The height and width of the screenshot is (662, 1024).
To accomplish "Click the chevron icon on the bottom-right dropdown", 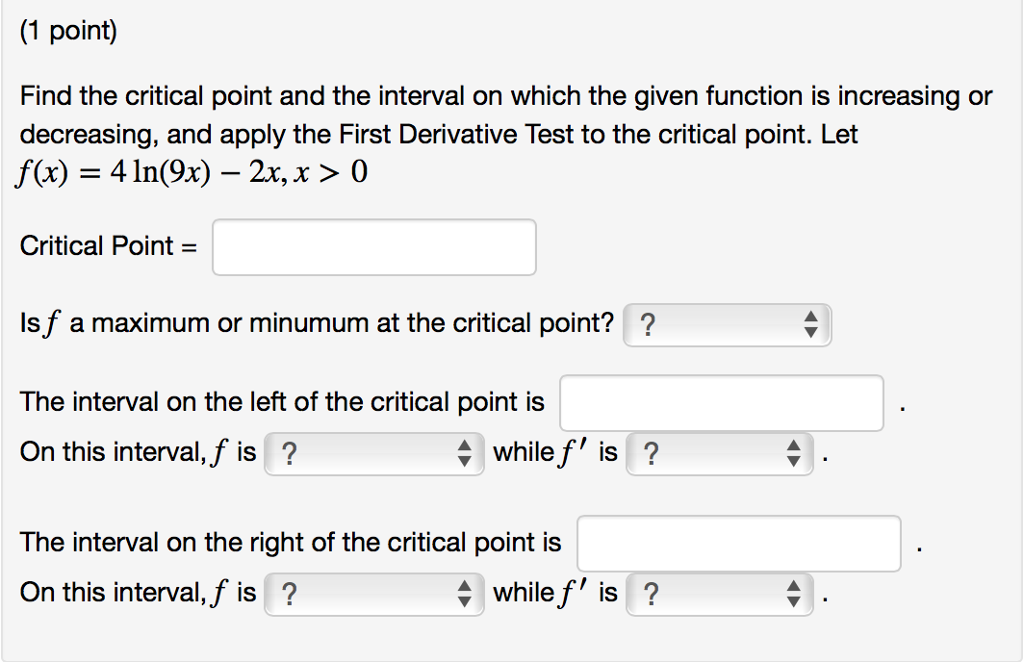I will (793, 593).
